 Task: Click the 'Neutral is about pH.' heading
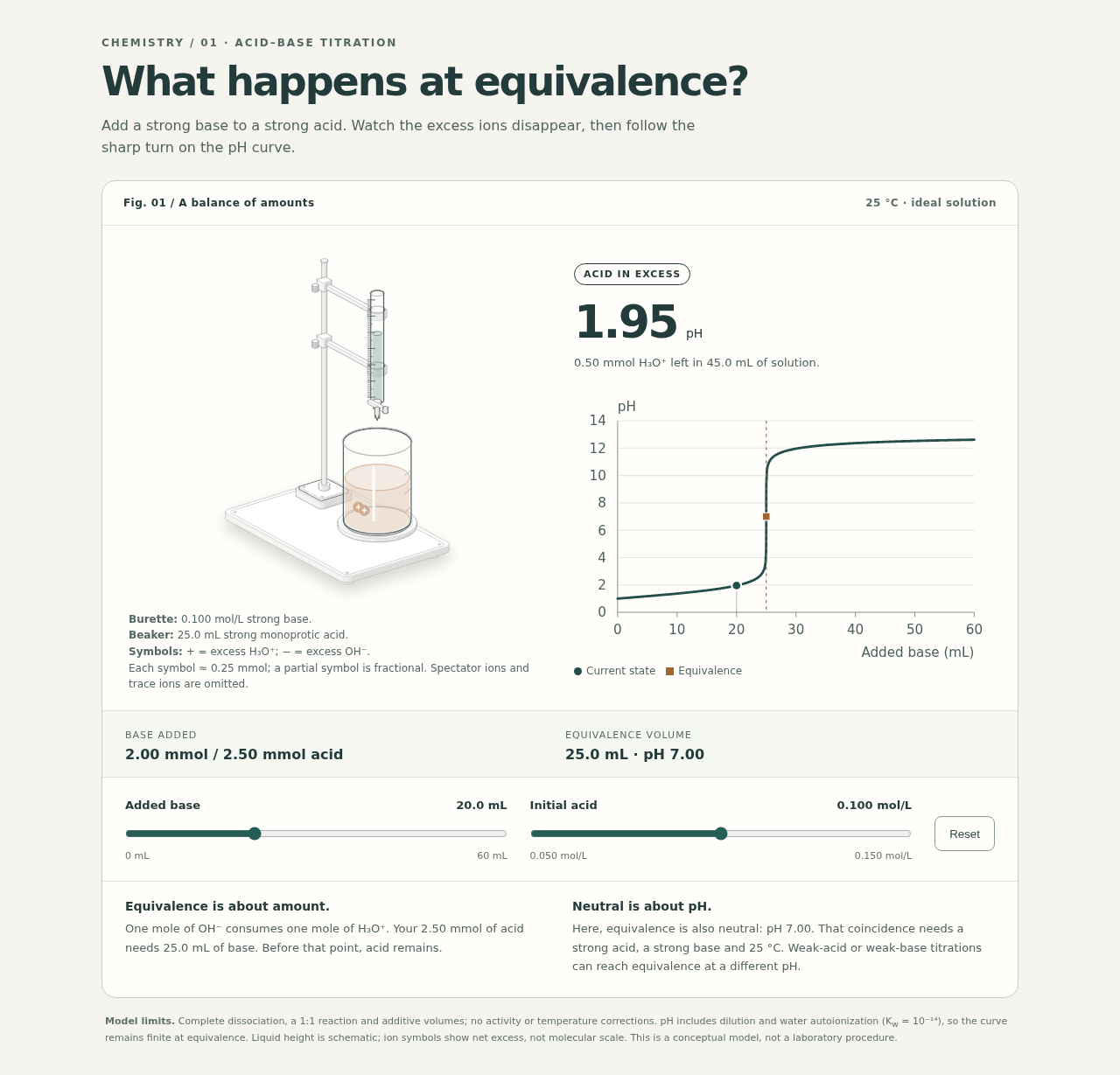pyautogui.click(x=642, y=906)
